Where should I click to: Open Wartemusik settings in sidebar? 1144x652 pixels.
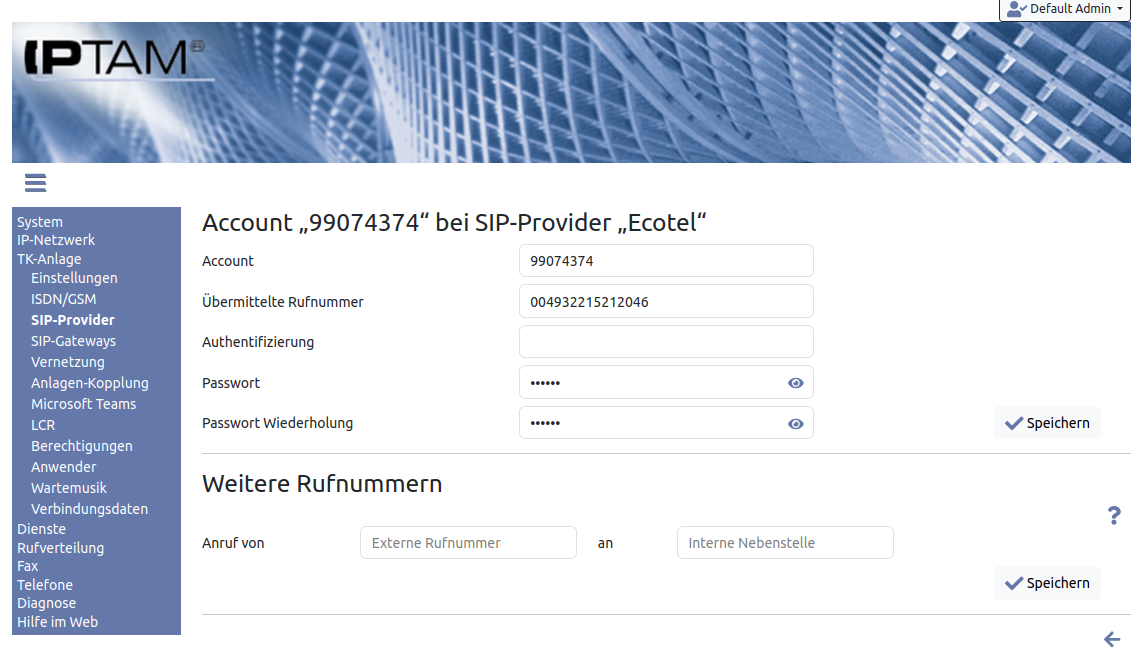pyautogui.click(x=69, y=488)
